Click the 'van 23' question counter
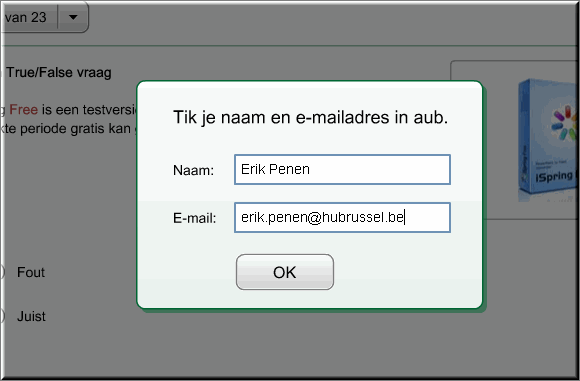The width and height of the screenshot is (580, 381). [x=26, y=17]
